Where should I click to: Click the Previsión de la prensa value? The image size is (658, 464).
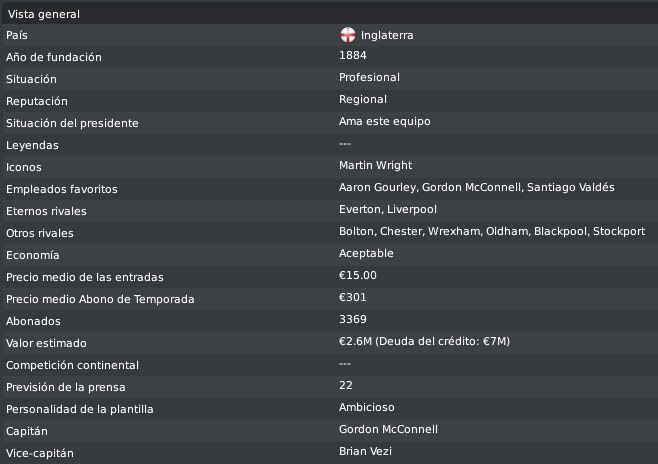pos(345,385)
